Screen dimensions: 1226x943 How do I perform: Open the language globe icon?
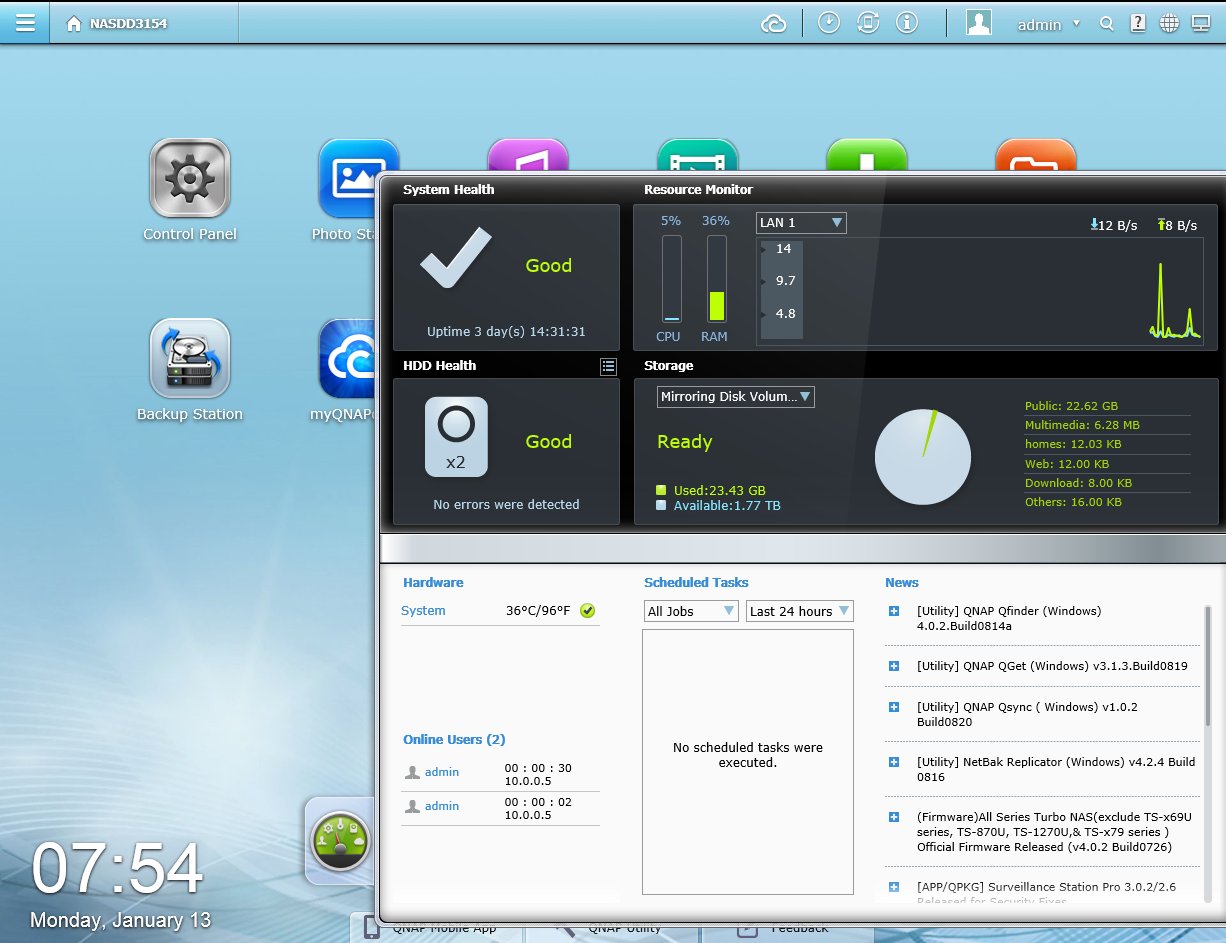[1169, 23]
